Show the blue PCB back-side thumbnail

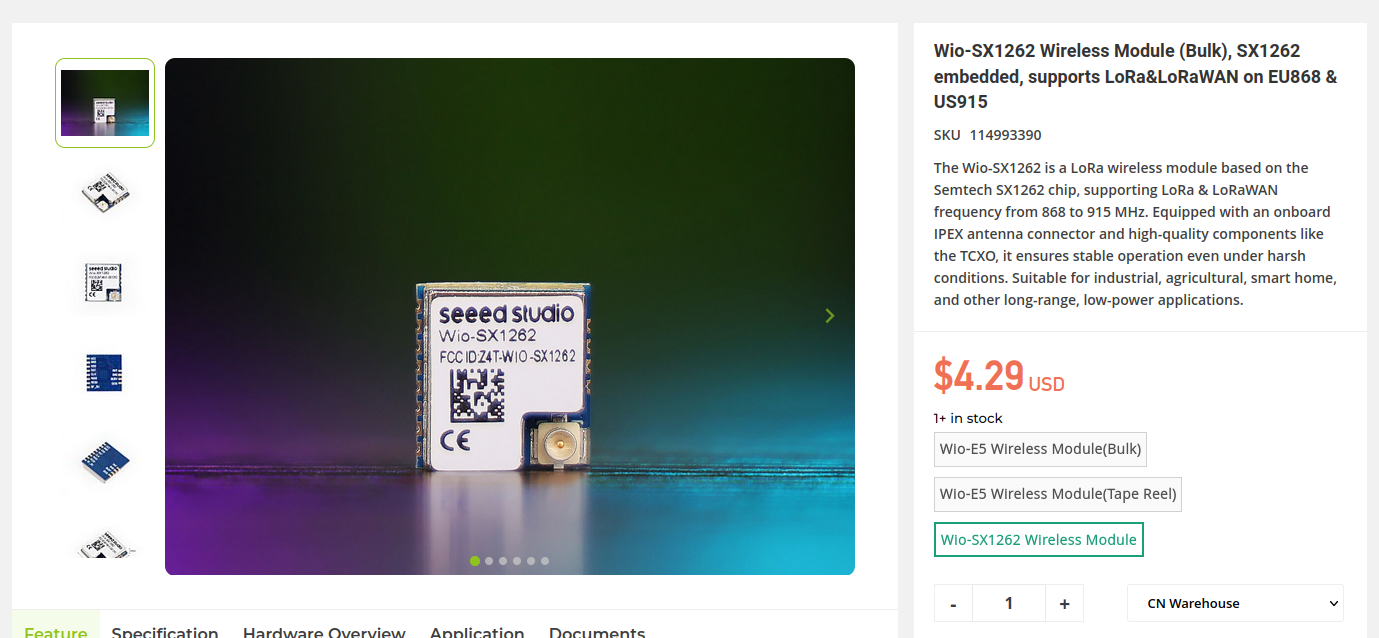[105, 372]
